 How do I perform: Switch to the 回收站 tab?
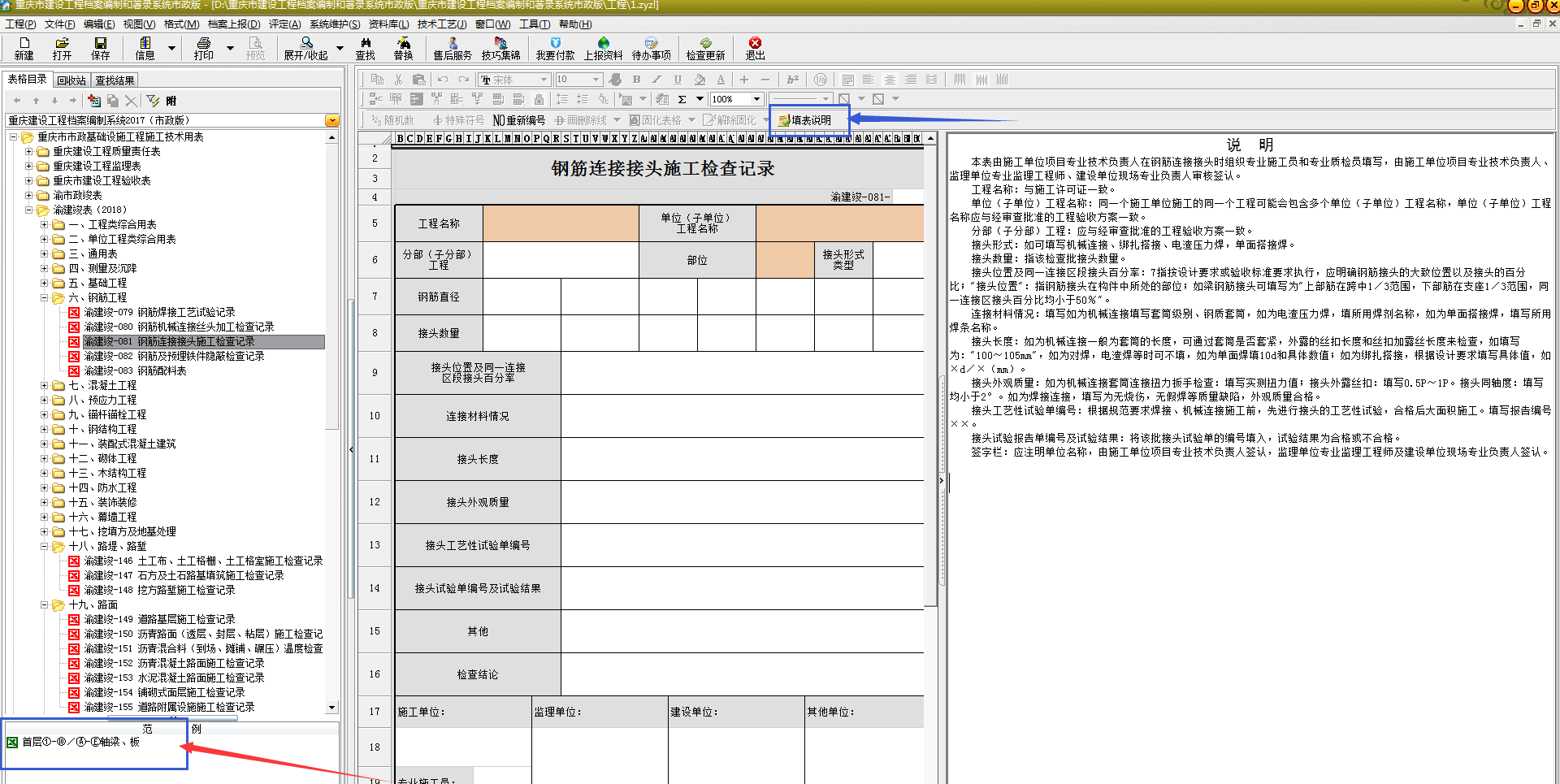[71, 80]
